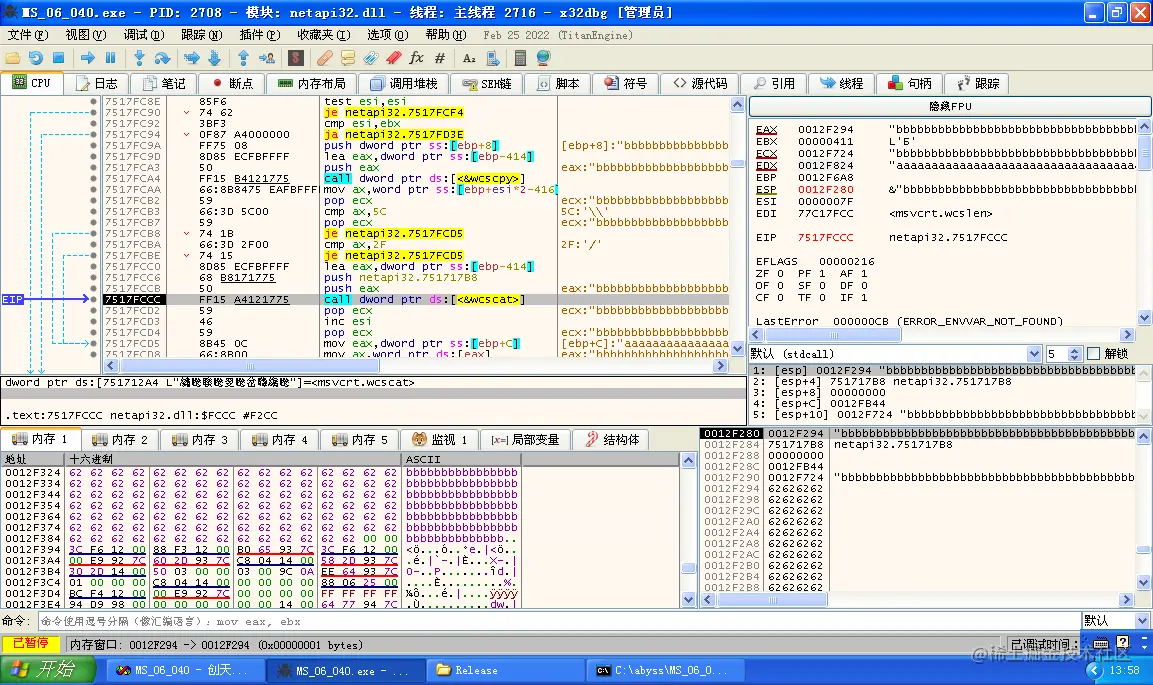The height and width of the screenshot is (685, 1153).
Task: Switch to the 内存布局 tab
Action: (x=312, y=84)
